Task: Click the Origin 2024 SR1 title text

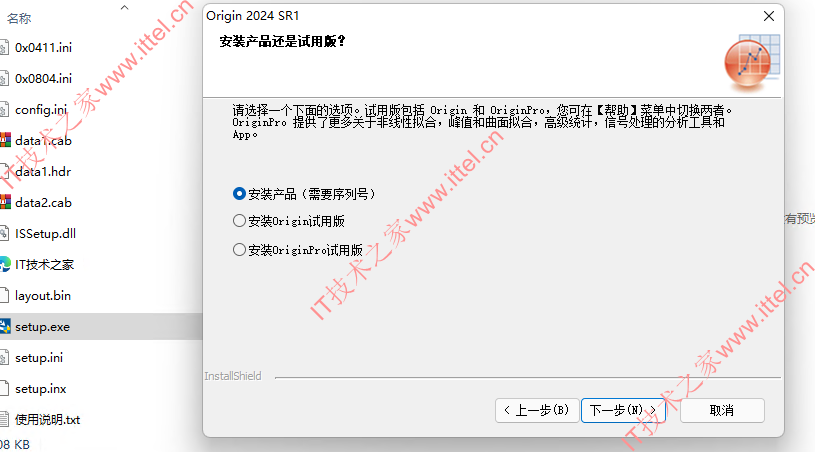Action: pyautogui.click(x=253, y=16)
